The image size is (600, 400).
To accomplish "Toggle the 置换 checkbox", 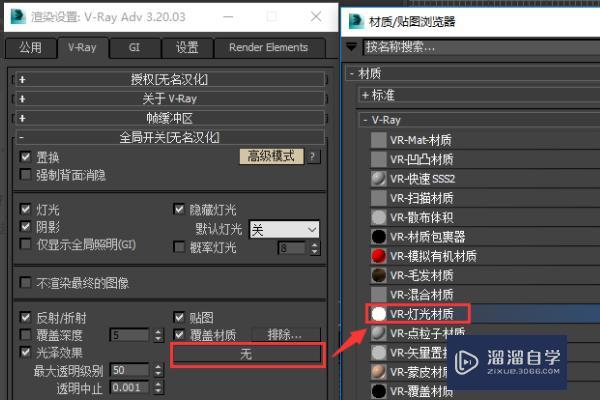I will (25, 157).
